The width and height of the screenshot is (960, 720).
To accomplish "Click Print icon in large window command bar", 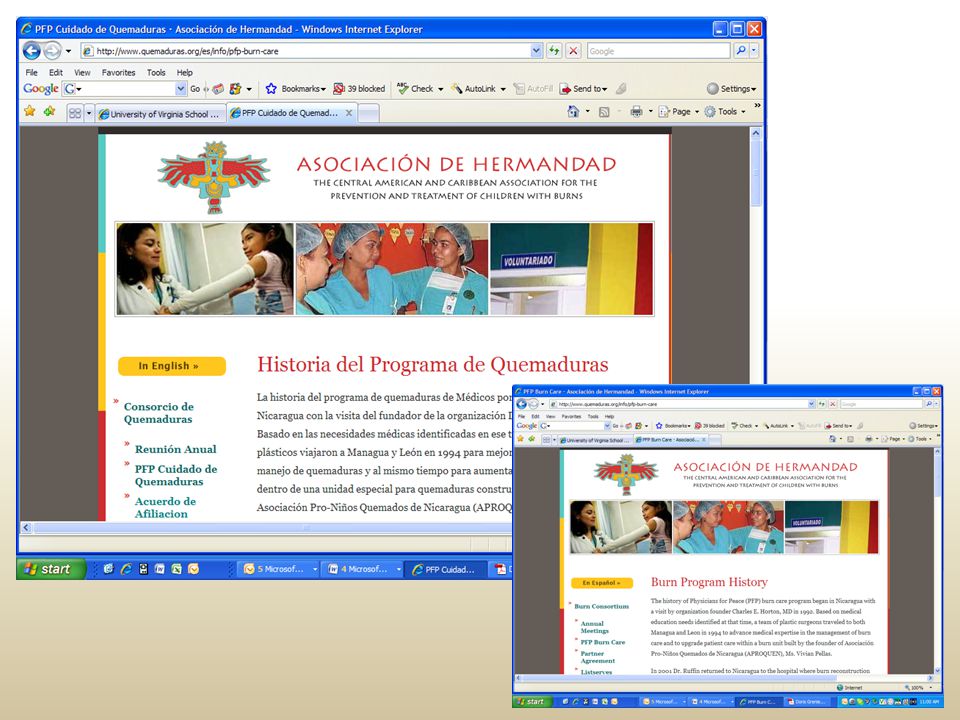I will [637, 111].
